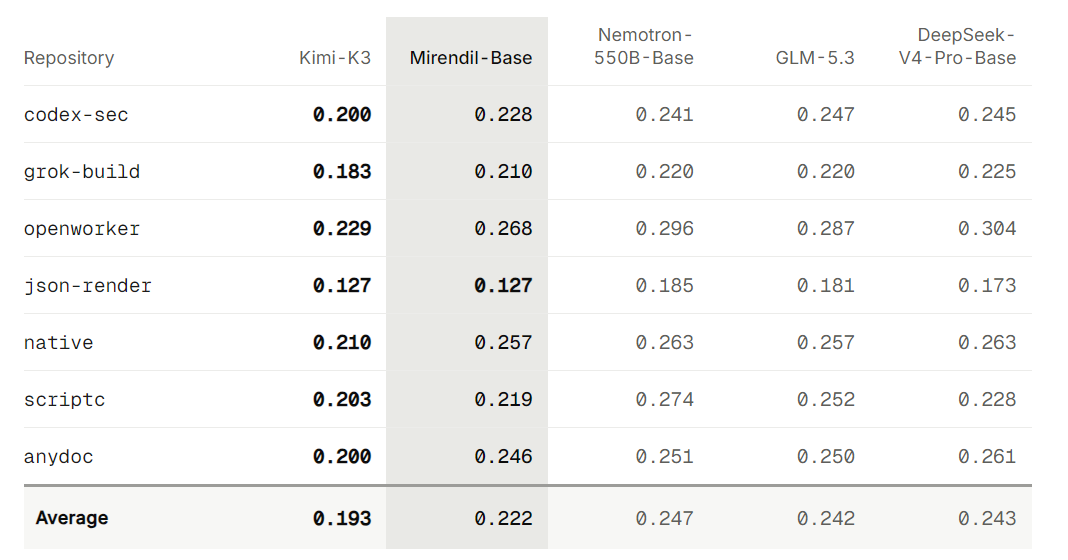1068x560 pixels.
Task: Click Kimi-K3 average value 0.193
Action: click(342, 518)
